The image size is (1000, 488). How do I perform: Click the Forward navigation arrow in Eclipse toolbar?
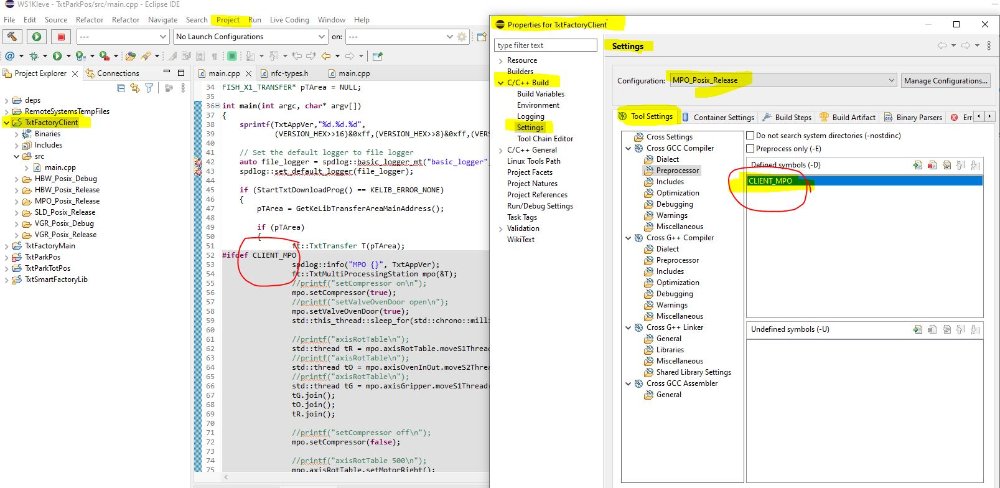coord(349,56)
